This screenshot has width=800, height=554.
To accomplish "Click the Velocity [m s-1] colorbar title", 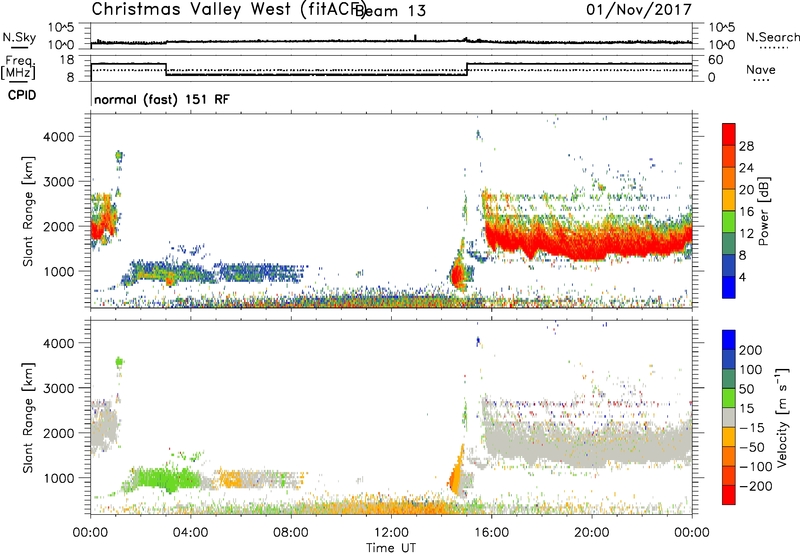I will [x=783, y=417].
